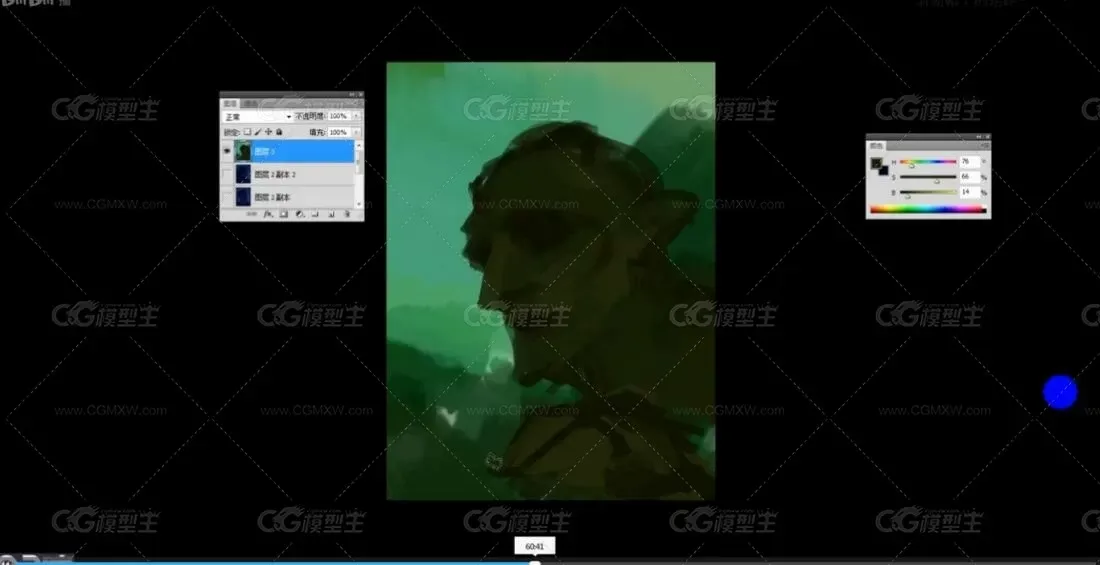This screenshot has width=1100, height=565.
Task: Click the opacity 100% field
Action: 339,116
